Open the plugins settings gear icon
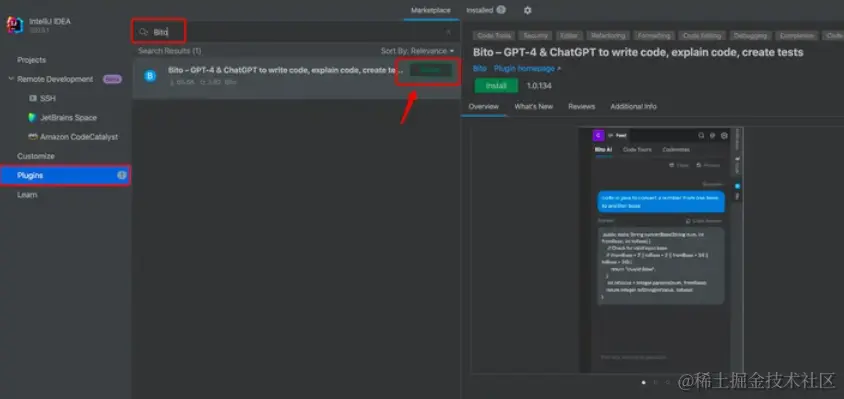844x399 pixels. coord(528,10)
